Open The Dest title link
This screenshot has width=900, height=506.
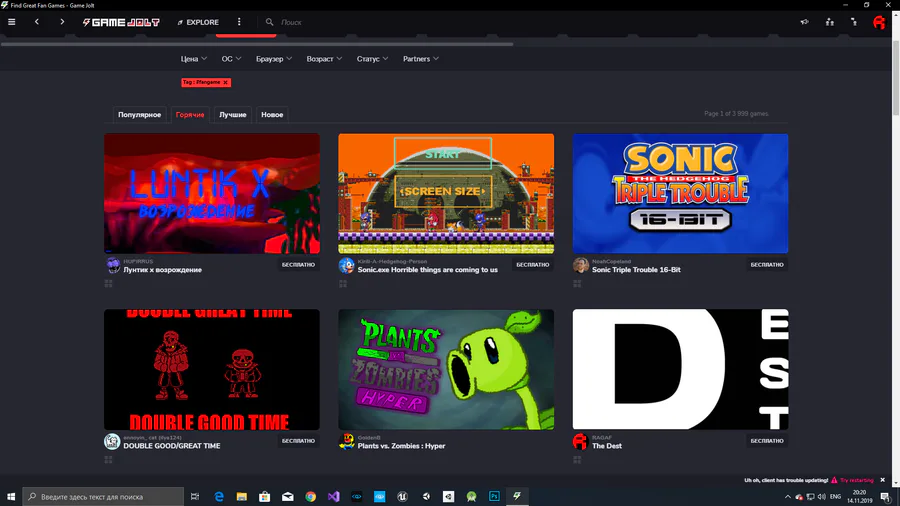(x=607, y=446)
